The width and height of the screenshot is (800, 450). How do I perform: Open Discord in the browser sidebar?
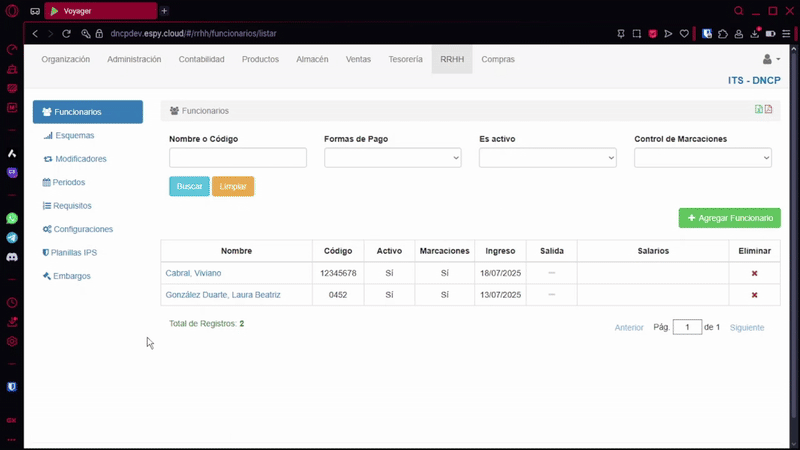tap(12, 257)
